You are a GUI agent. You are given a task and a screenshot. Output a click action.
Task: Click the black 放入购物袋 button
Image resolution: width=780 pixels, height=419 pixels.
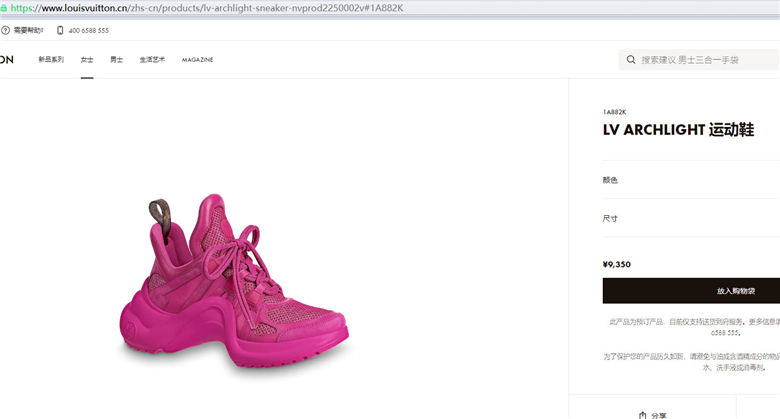click(691, 291)
